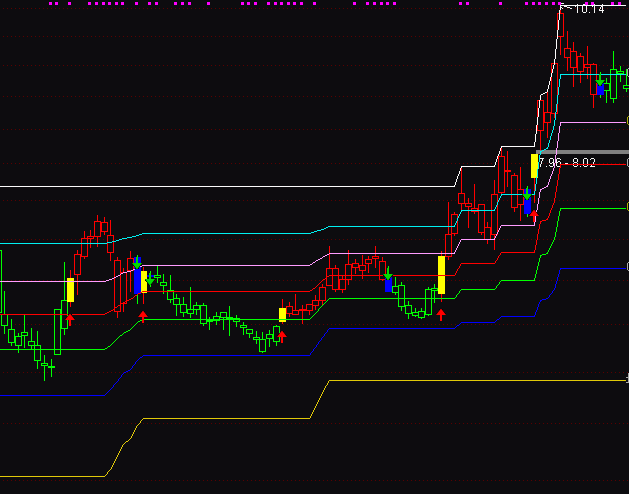Select red arrow beneath the tallest yellow bar
The height and width of the screenshot is (494, 629).
coord(441,314)
